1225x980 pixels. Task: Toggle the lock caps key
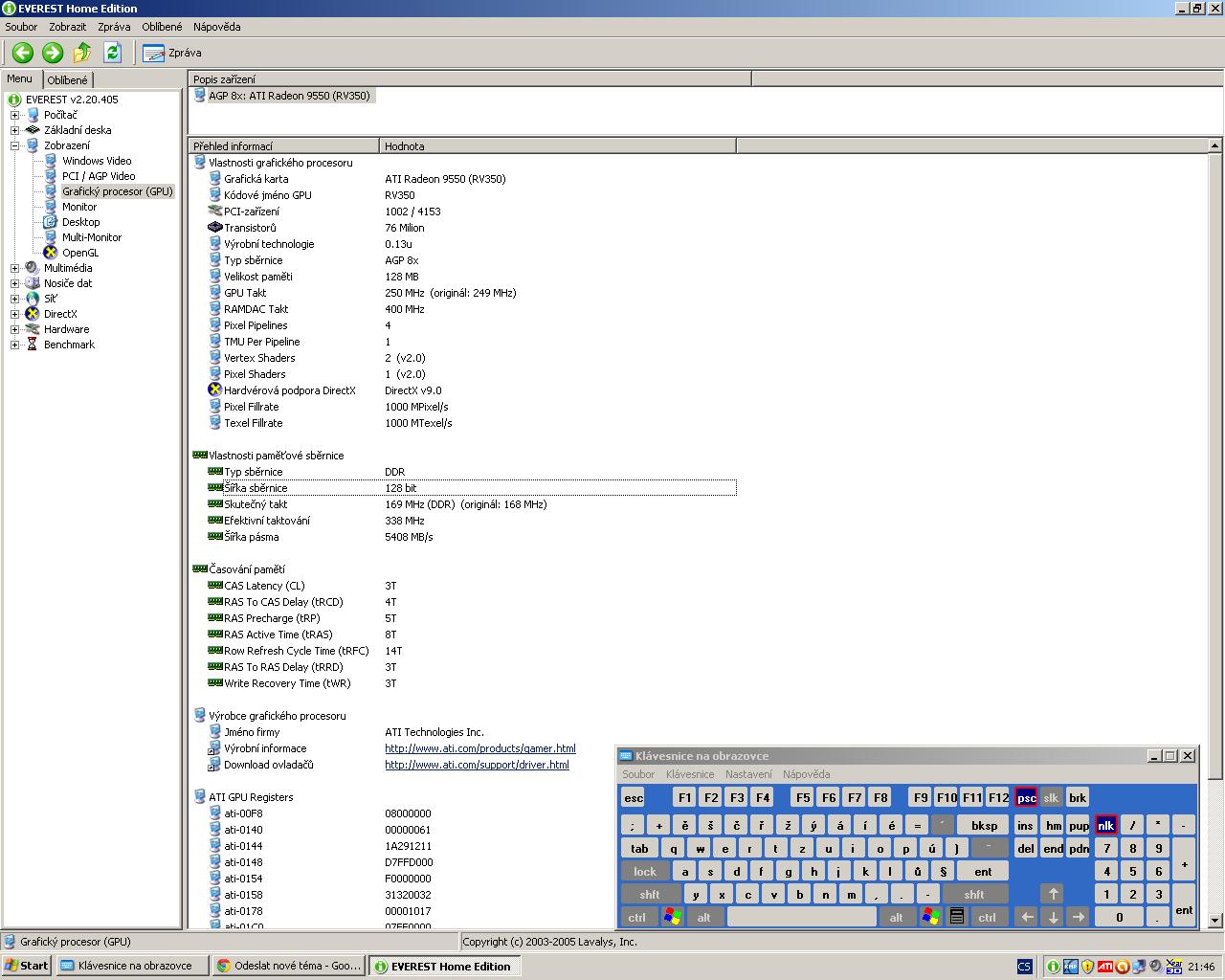[645, 871]
